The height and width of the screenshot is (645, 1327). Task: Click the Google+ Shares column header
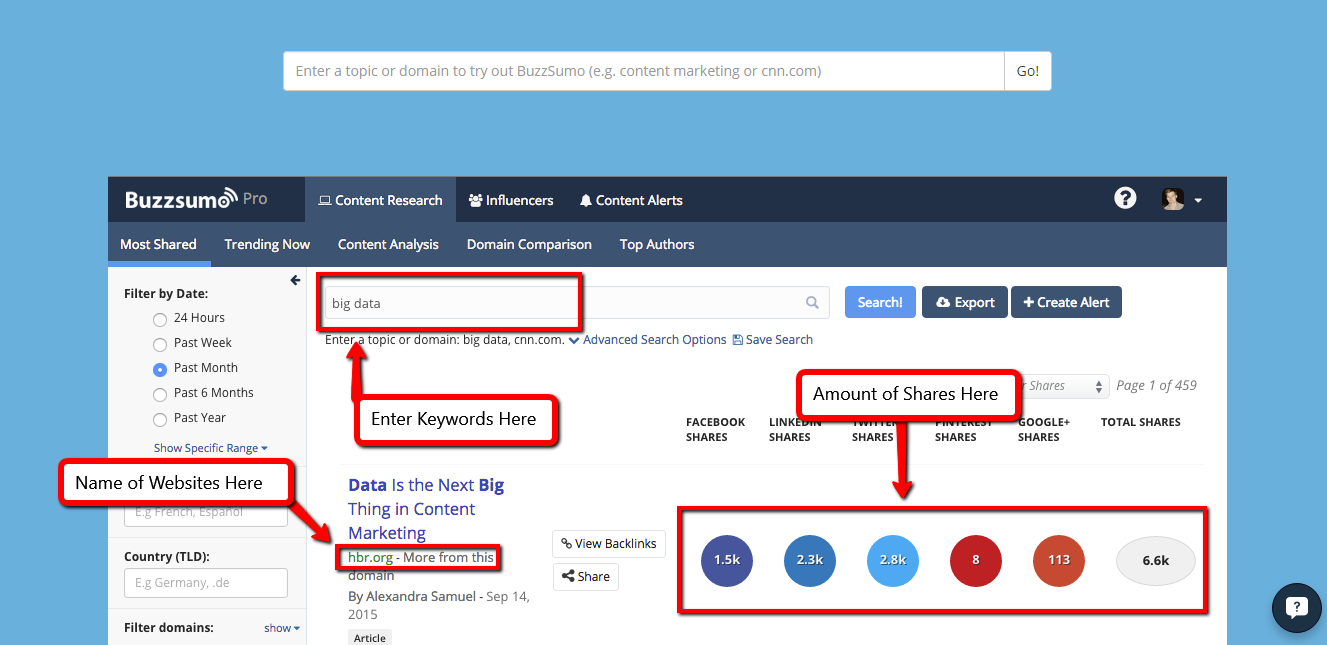click(x=1044, y=429)
